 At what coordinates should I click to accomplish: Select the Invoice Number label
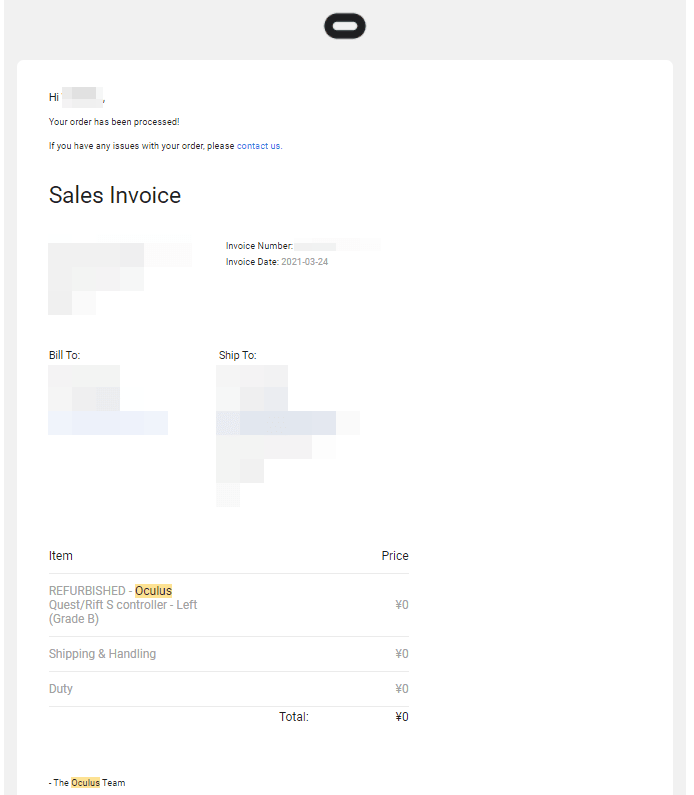pos(259,246)
